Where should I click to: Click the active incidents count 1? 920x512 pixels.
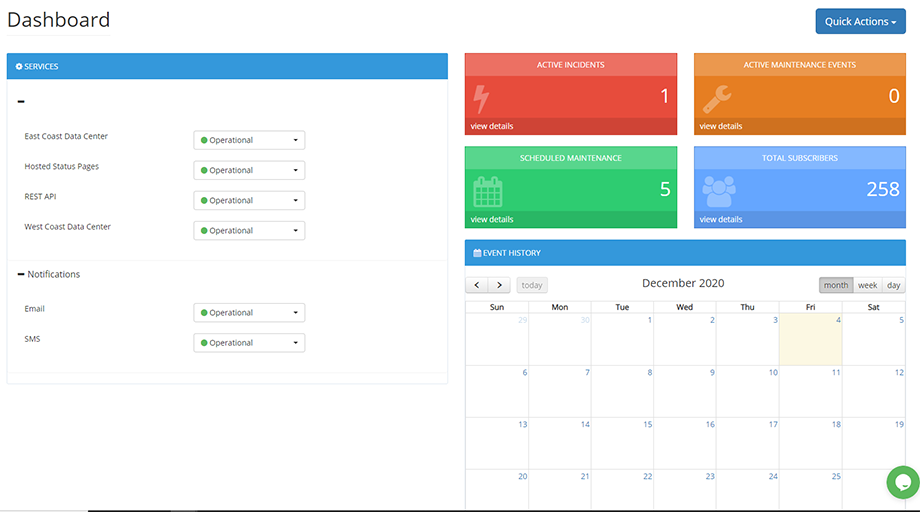665,96
